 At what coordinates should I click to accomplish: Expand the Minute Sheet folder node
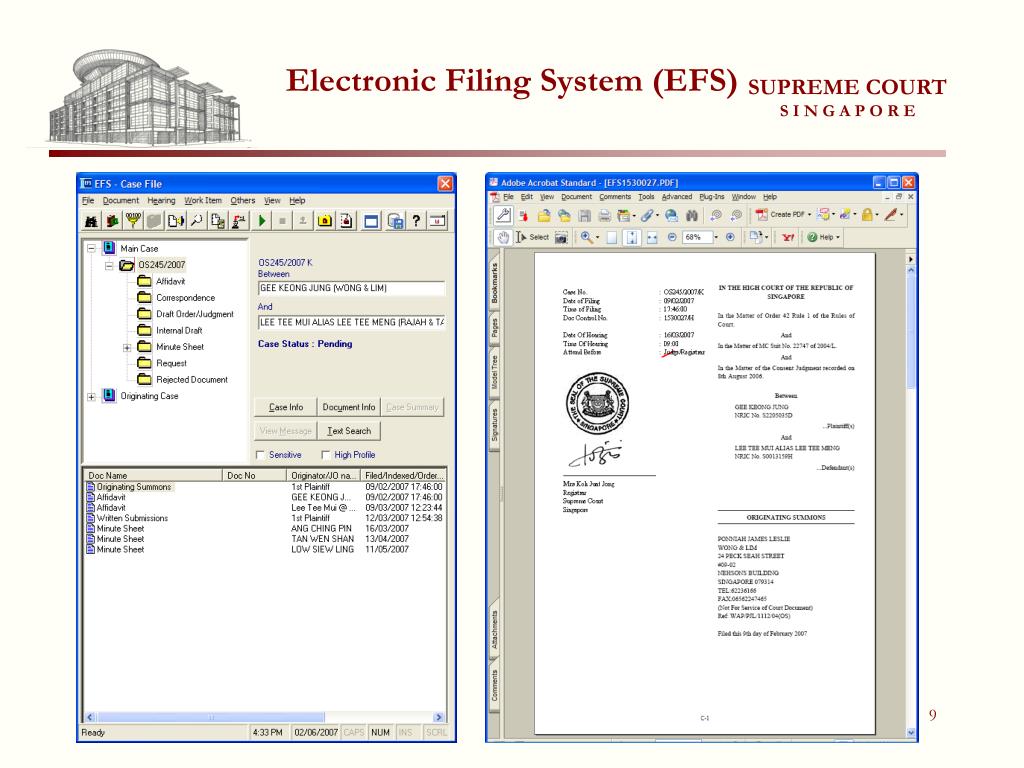click(127, 347)
